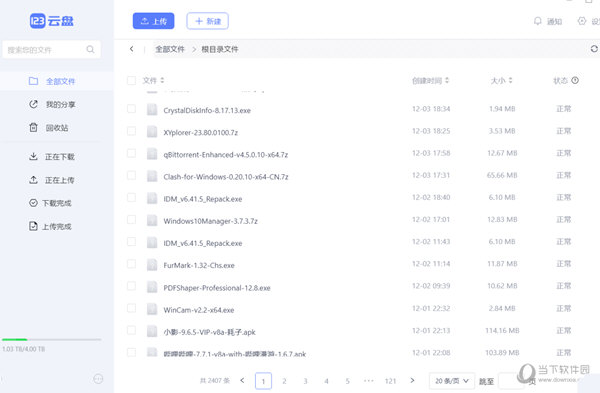Open file Windows10Manager-3.7.3.7z
Image resolution: width=600 pixels, height=393 pixels.
[210, 221]
